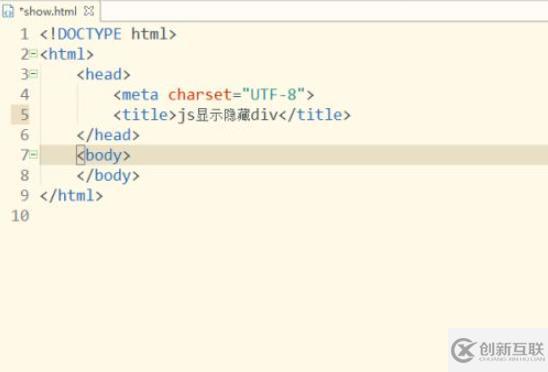The image size is (548, 372).
Task: Click the closing </body> tag
Action: 108,176
